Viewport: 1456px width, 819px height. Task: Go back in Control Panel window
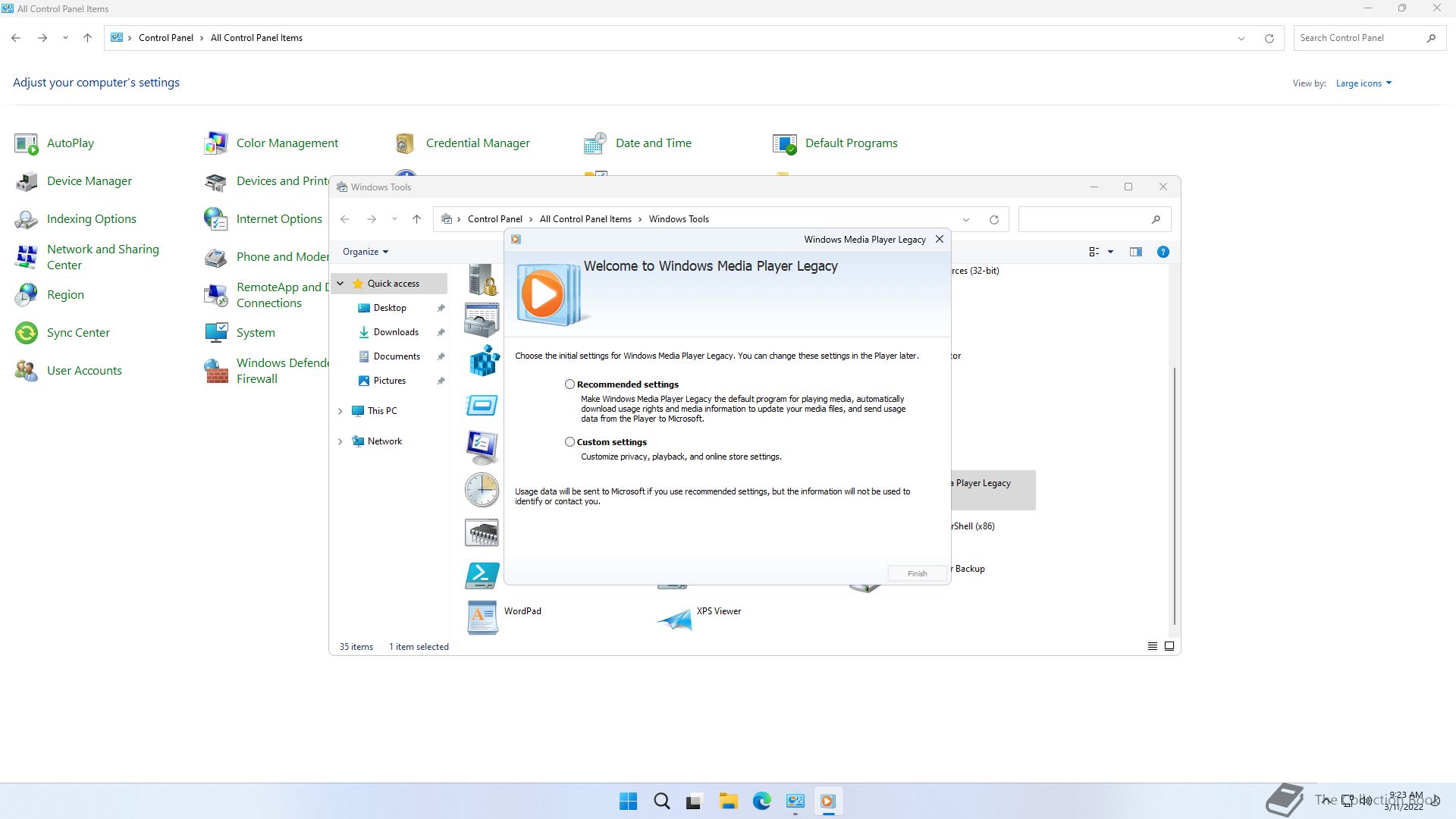click(x=16, y=38)
